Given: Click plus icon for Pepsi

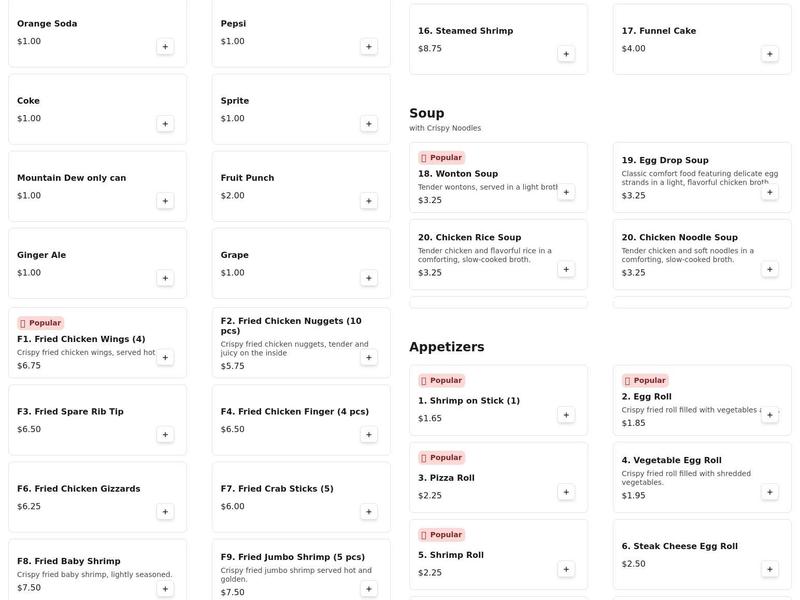Looking at the screenshot, I should coord(369,46).
